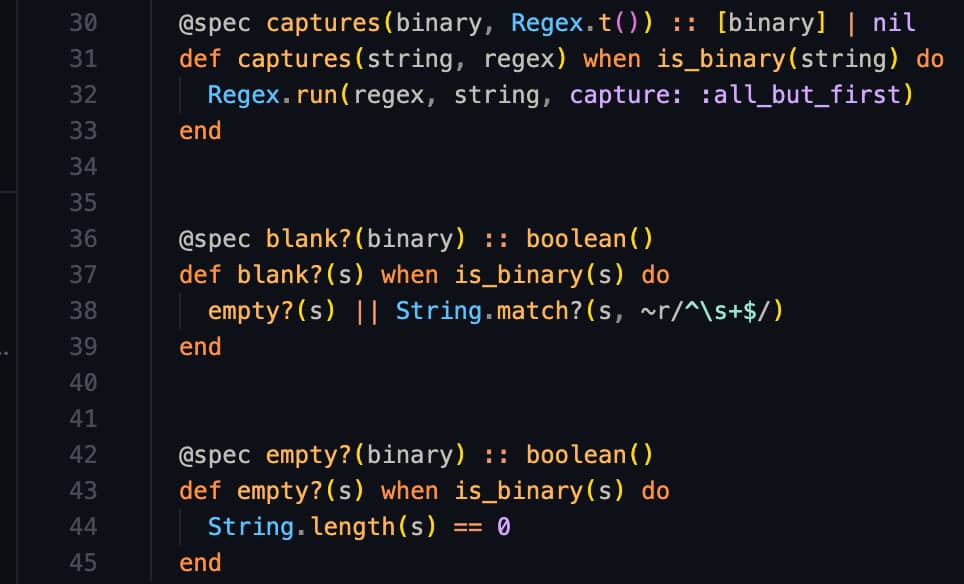Click line number 44 in the gutter
Screen dimensions: 964x584
pyautogui.click(x=83, y=527)
